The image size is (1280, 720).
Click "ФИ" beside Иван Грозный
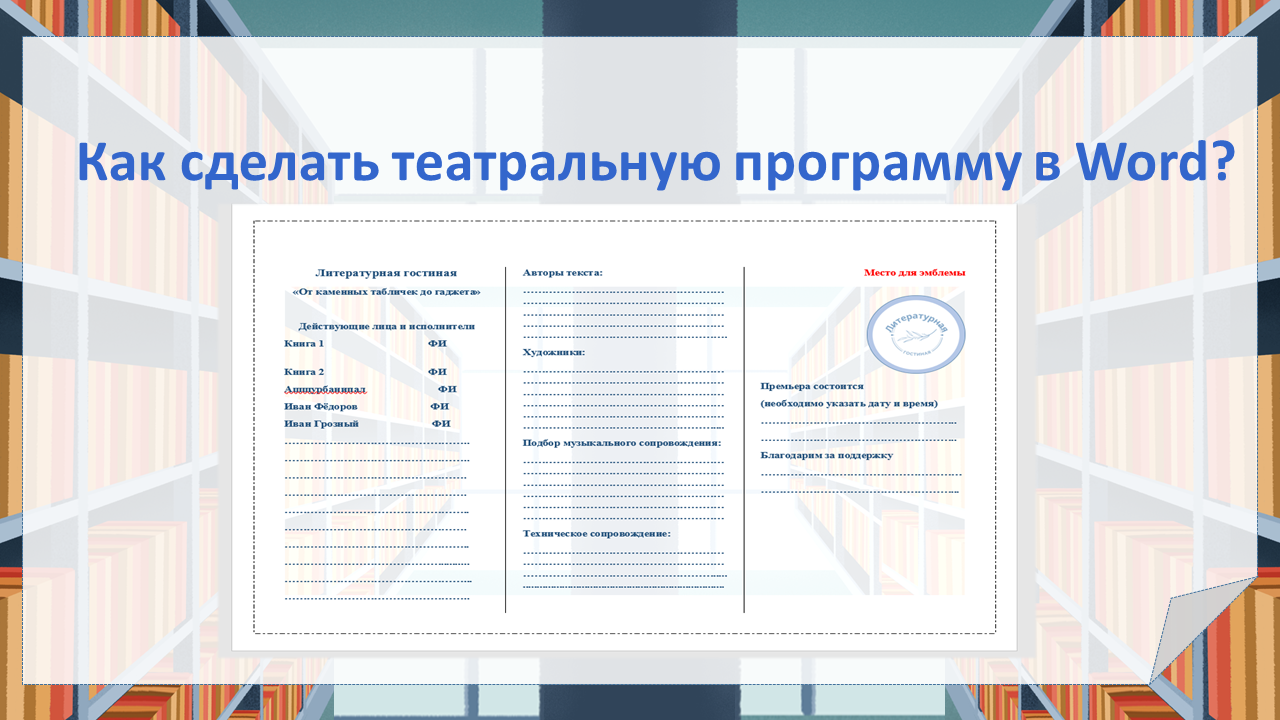pyautogui.click(x=441, y=424)
